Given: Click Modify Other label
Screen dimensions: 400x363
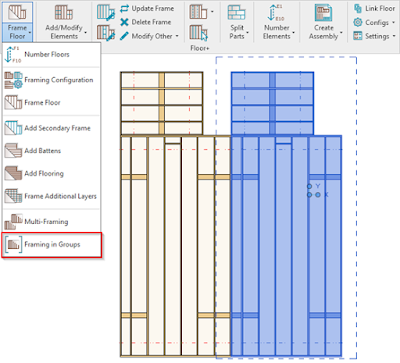Looking at the screenshot, I should [x=152, y=36].
